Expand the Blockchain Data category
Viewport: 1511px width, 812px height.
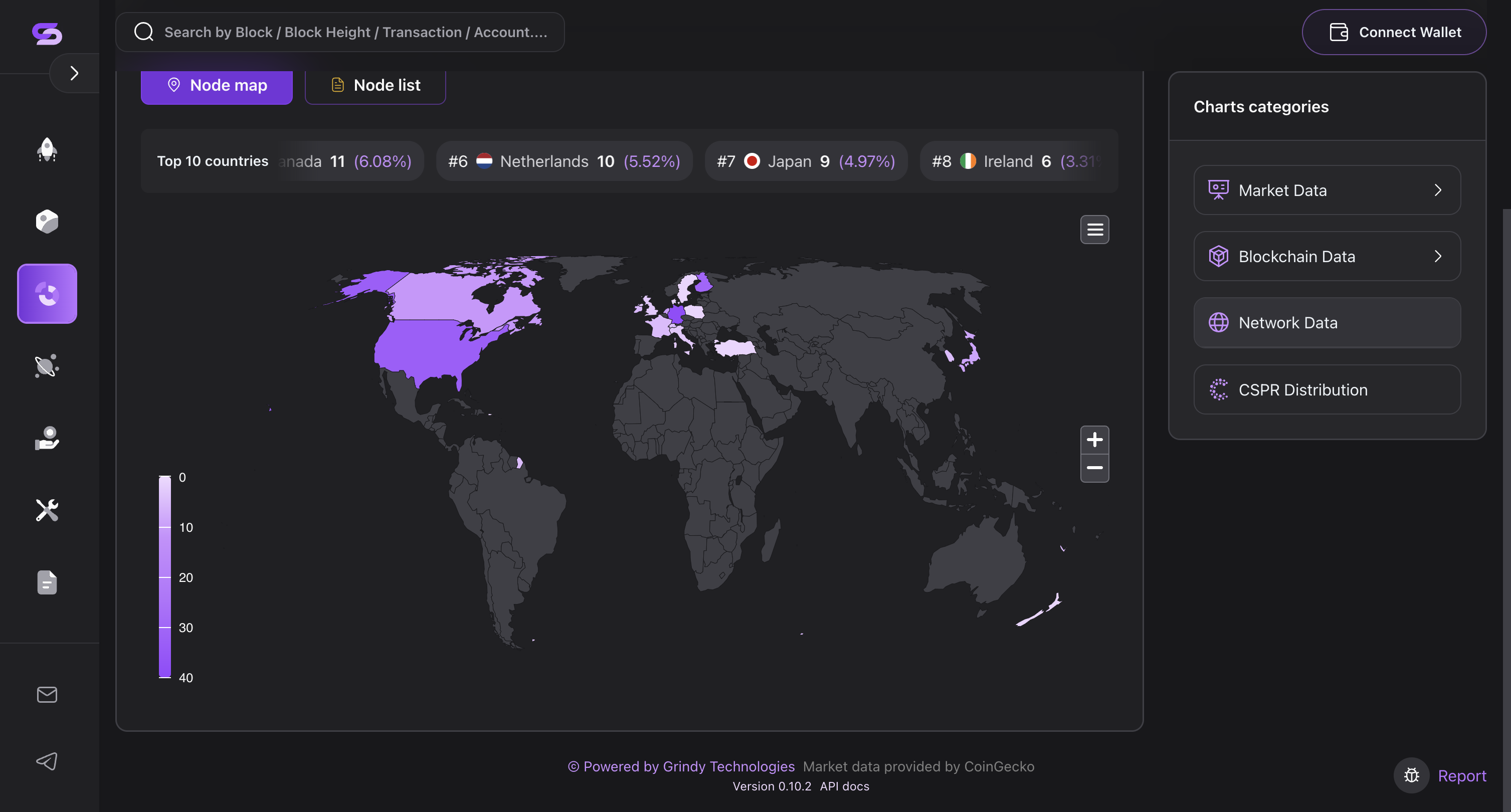pyautogui.click(x=1328, y=256)
